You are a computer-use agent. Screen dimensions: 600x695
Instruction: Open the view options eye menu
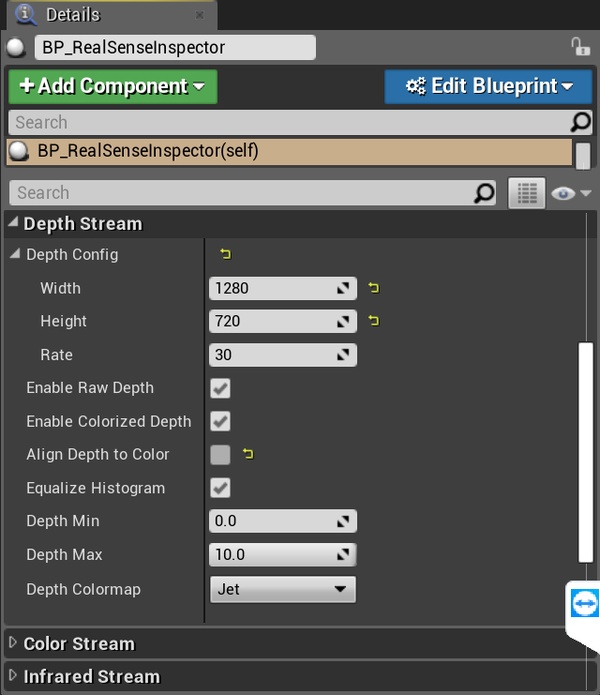pyautogui.click(x=571, y=193)
